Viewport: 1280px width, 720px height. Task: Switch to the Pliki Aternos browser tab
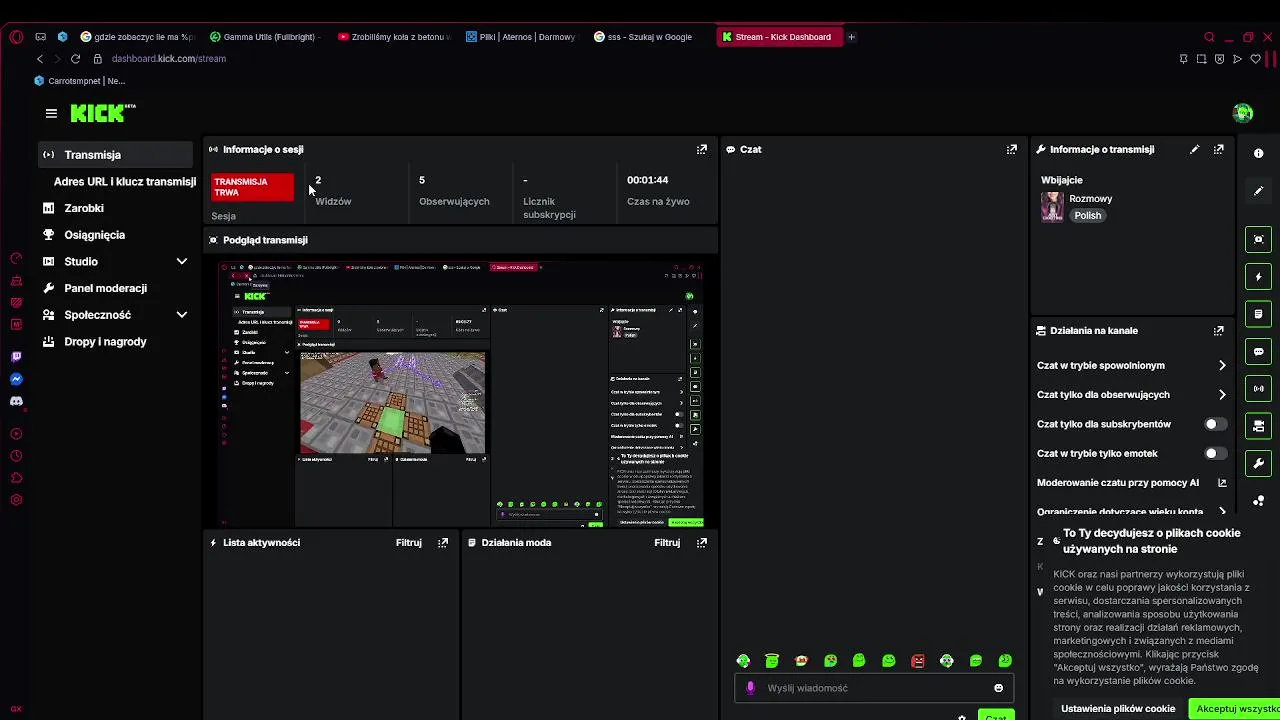(521, 37)
